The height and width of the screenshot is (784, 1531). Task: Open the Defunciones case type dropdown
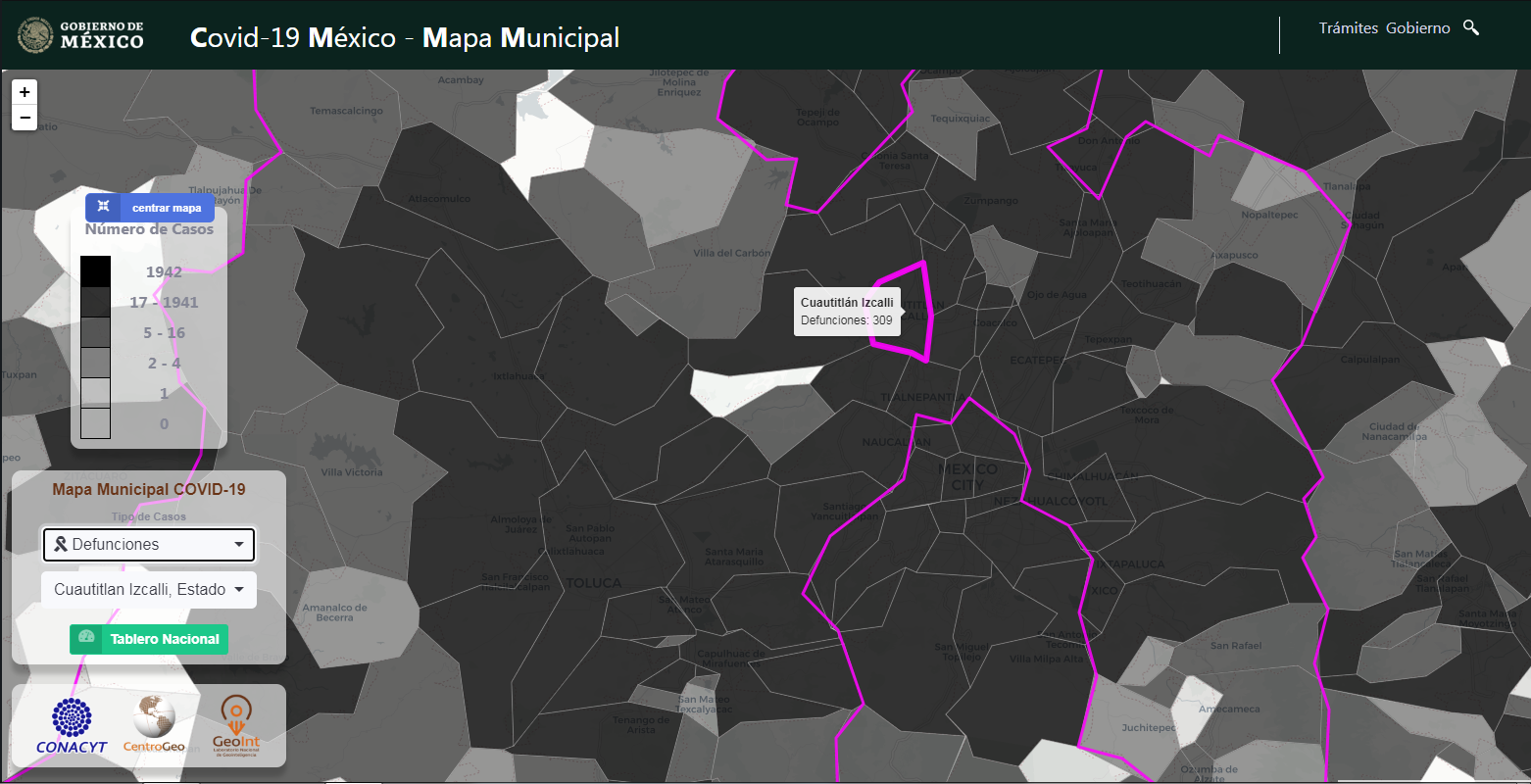pos(149,545)
